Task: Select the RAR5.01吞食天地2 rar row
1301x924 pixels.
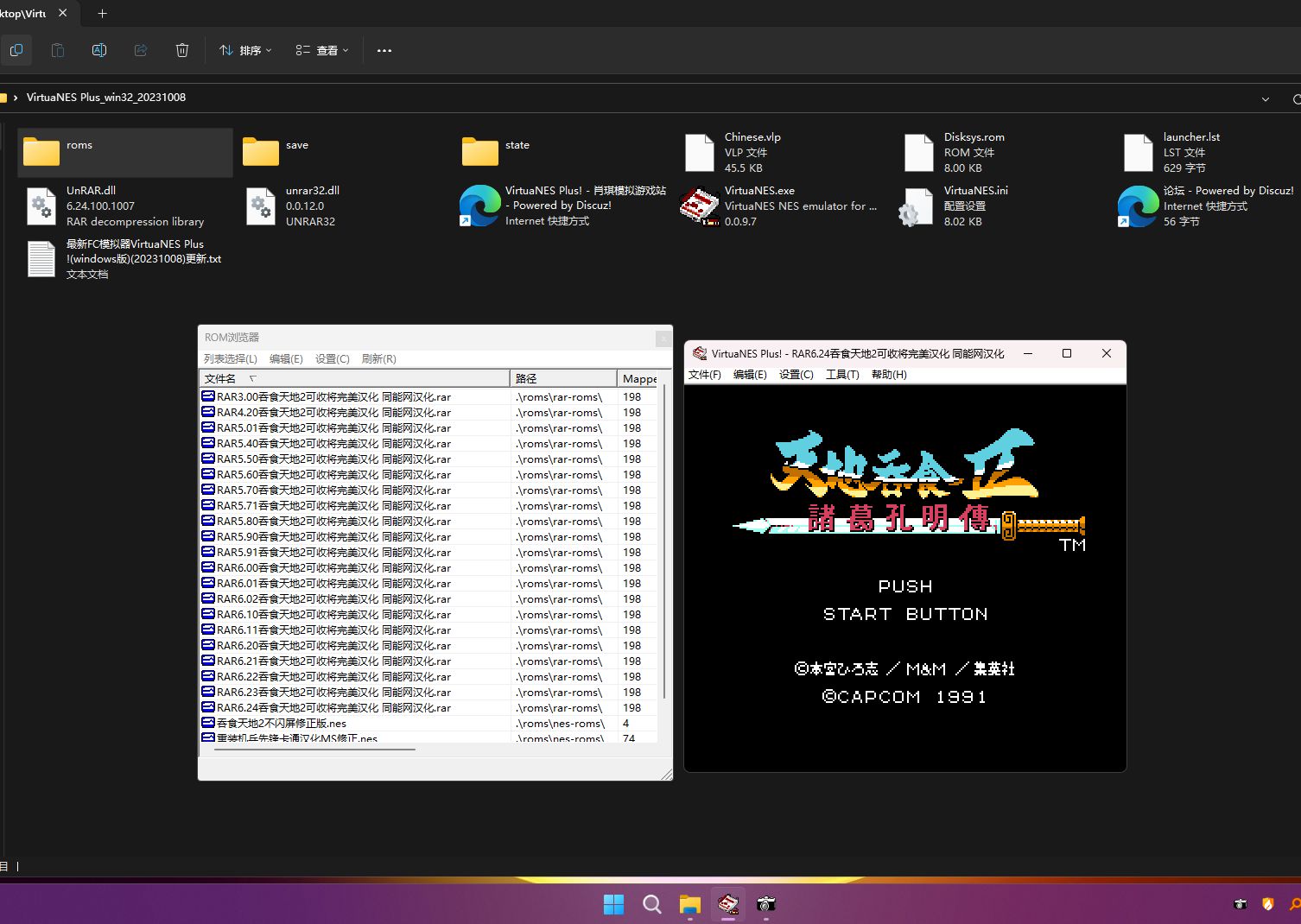Action: click(428, 428)
